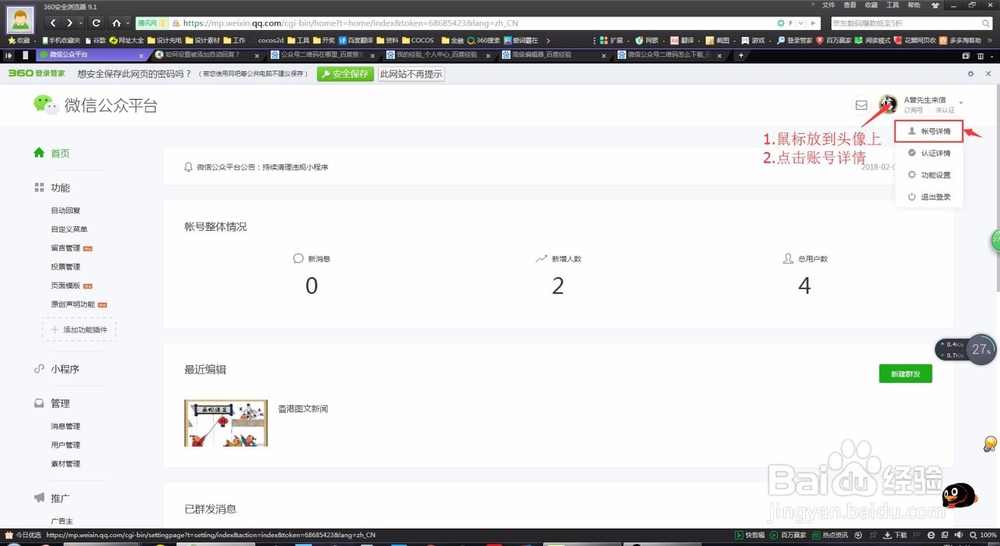The height and width of the screenshot is (546, 1000).
Task: Open the 查看 menu
Action: (x=849, y=5)
